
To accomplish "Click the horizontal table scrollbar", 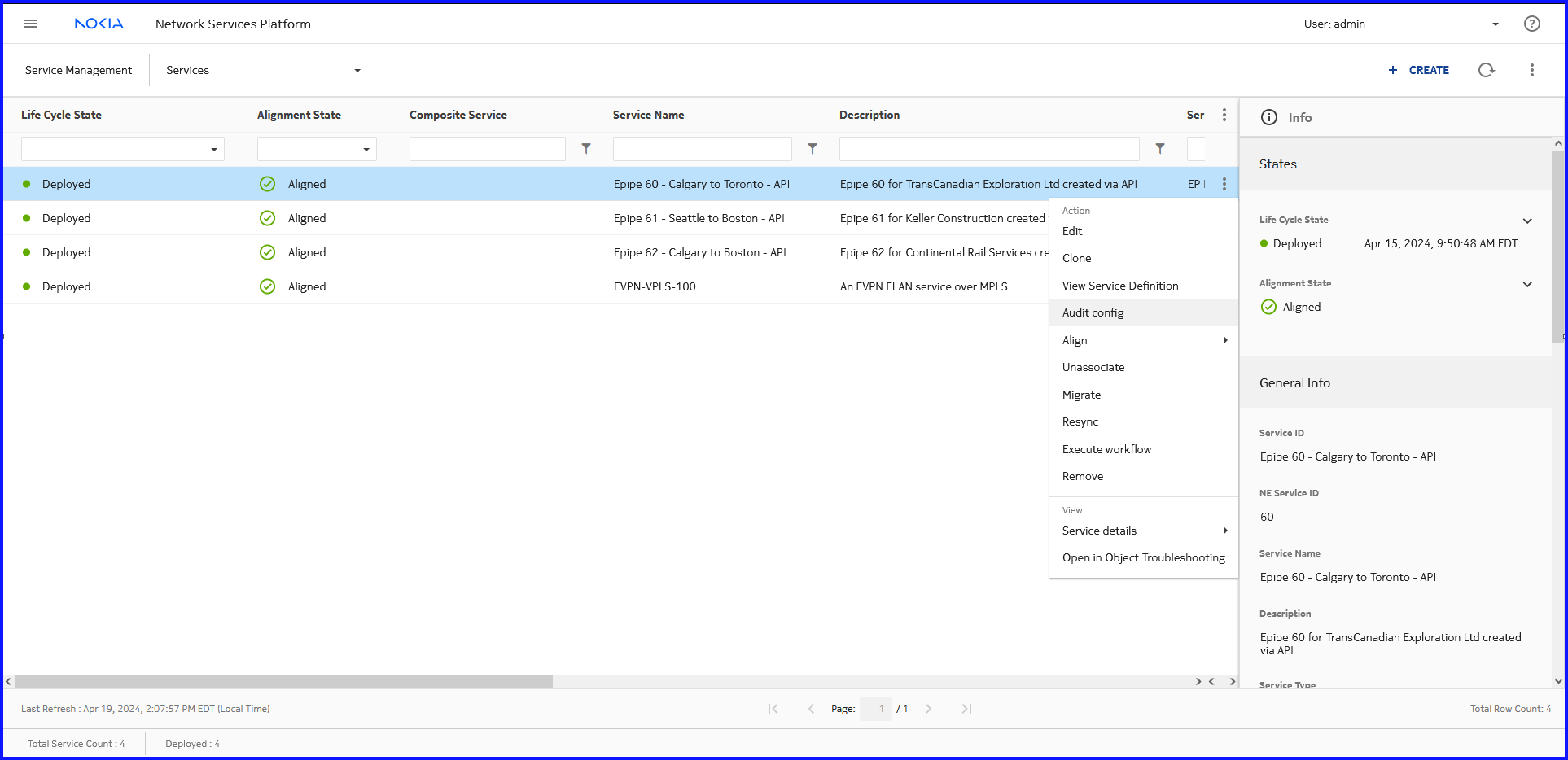I will [x=283, y=681].
